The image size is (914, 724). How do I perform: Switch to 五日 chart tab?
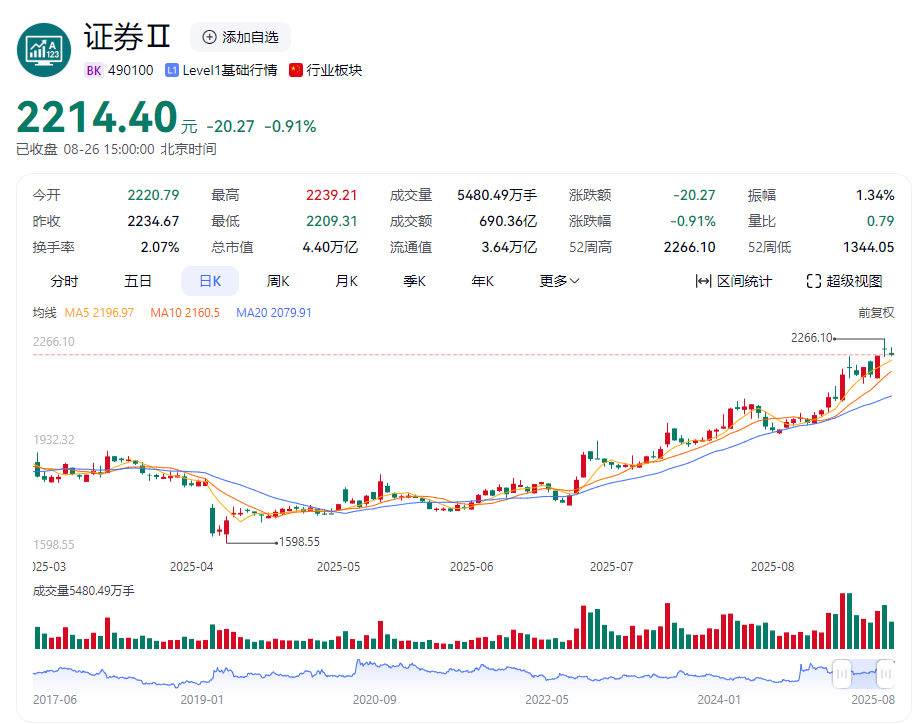[138, 282]
